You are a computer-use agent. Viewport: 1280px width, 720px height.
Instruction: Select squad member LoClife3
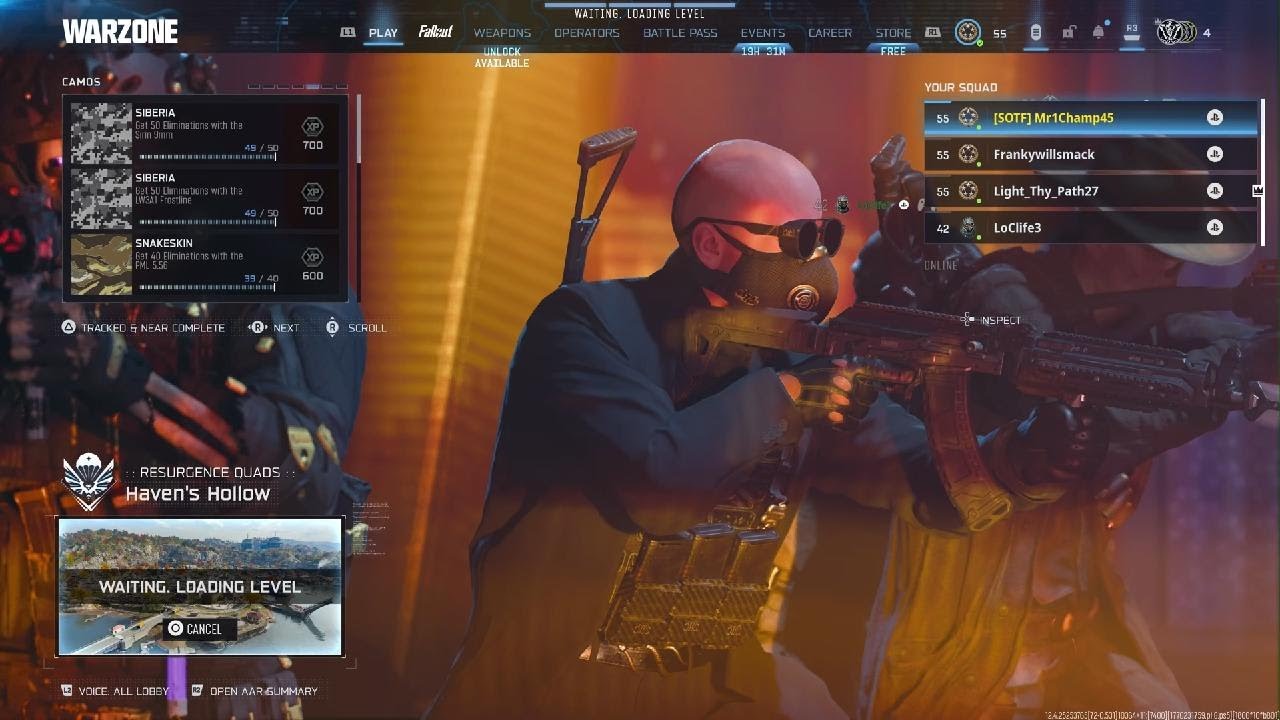point(1090,228)
